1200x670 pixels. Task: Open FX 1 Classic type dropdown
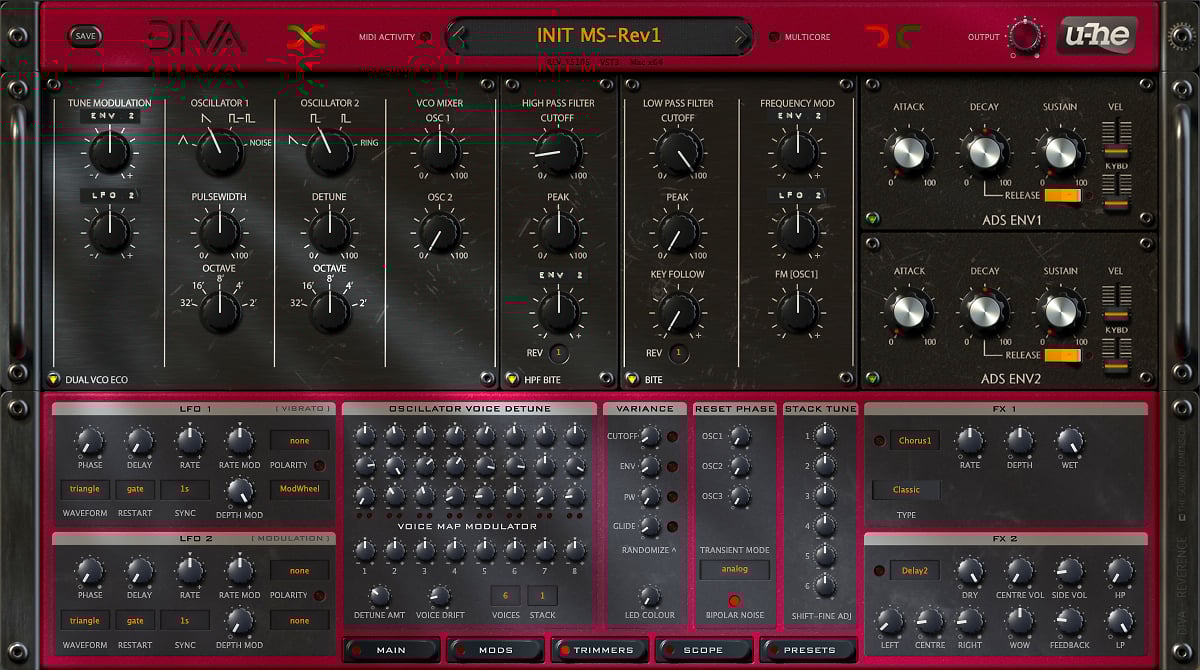[x=906, y=490]
